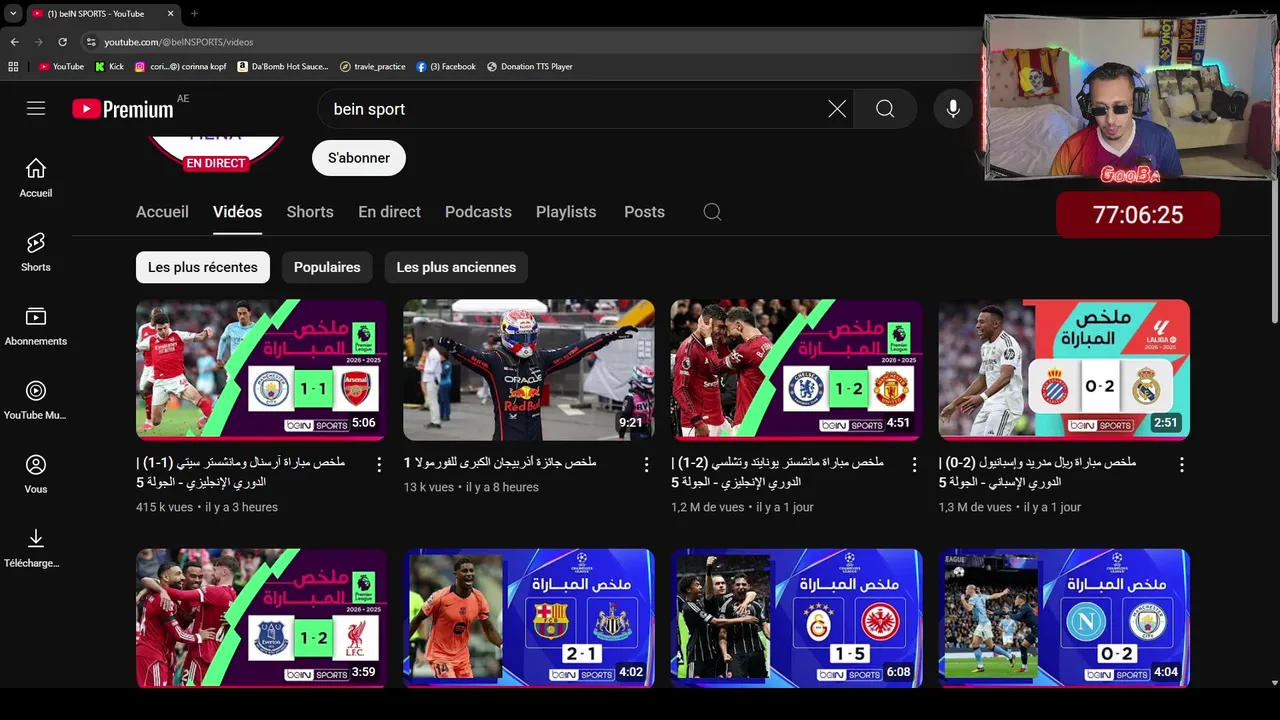Open options for Arsenal Manchester City video
1280x720 pixels.
click(x=379, y=465)
